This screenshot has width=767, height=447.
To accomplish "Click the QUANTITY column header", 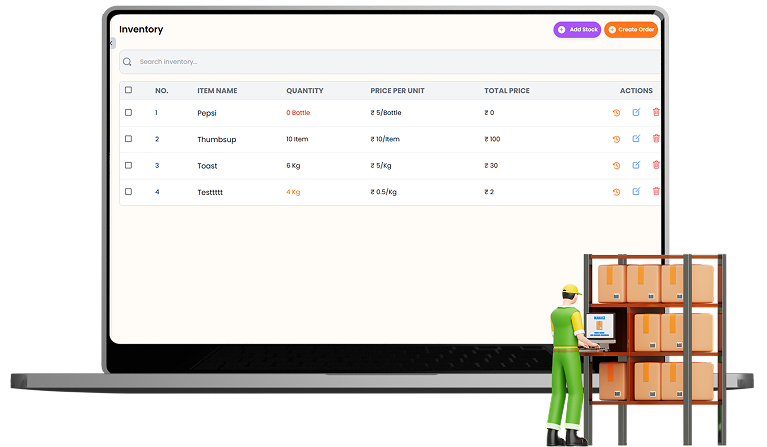I will (305, 90).
